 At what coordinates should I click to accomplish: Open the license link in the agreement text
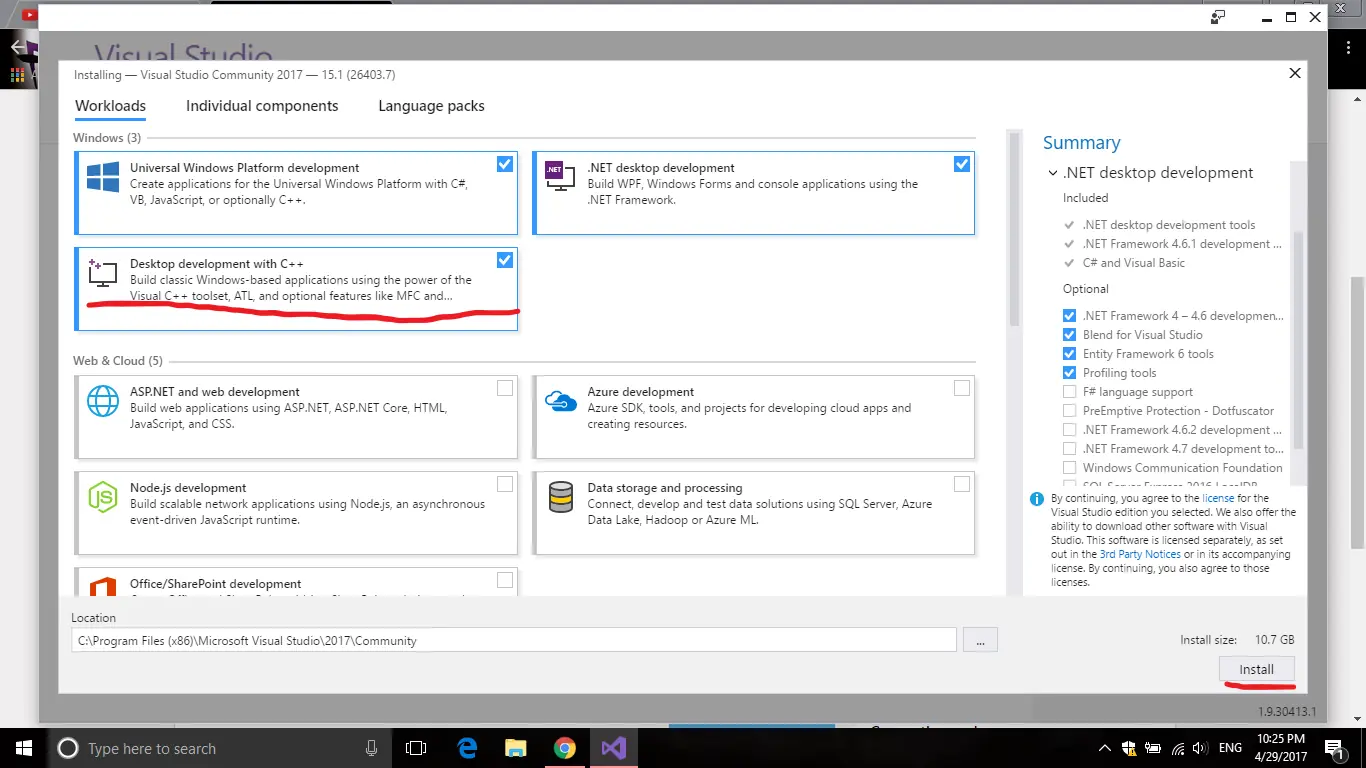(x=1218, y=498)
